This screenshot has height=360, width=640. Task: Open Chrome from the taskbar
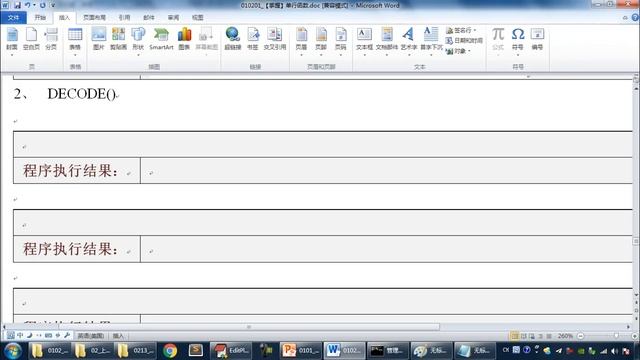pyautogui.click(x=170, y=351)
